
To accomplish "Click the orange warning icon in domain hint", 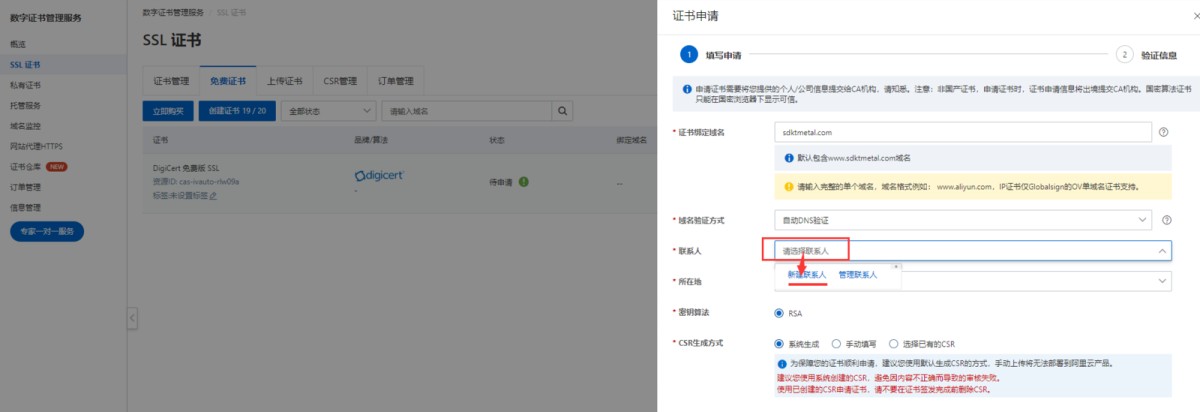I will click(x=787, y=186).
